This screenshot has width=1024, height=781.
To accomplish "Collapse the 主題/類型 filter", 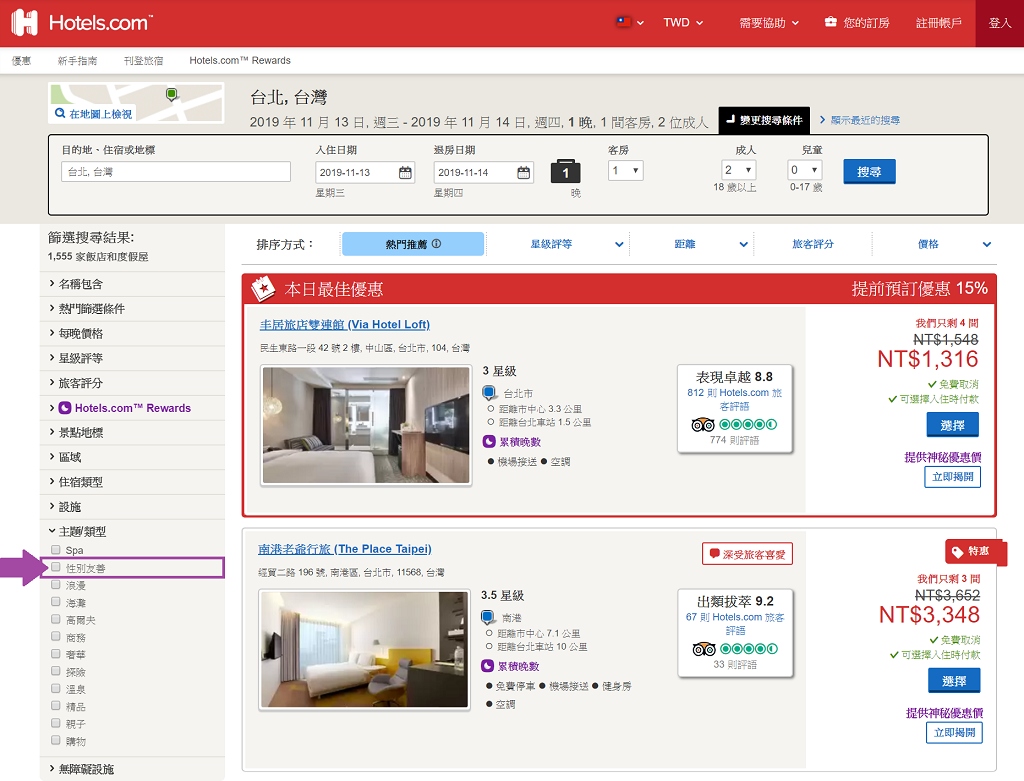I will [x=133, y=532].
